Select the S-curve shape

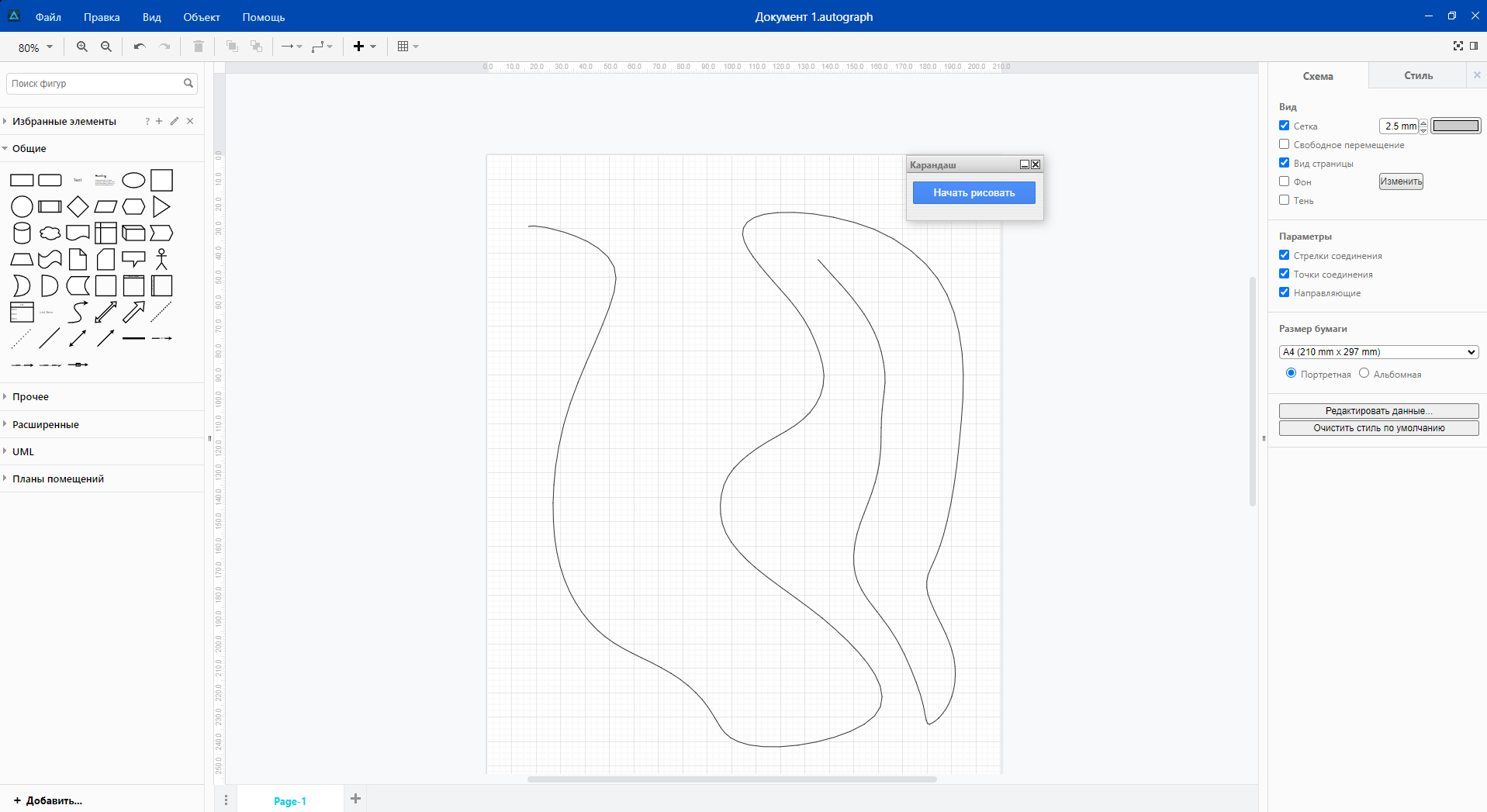pyautogui.click(x=78, y=312)
